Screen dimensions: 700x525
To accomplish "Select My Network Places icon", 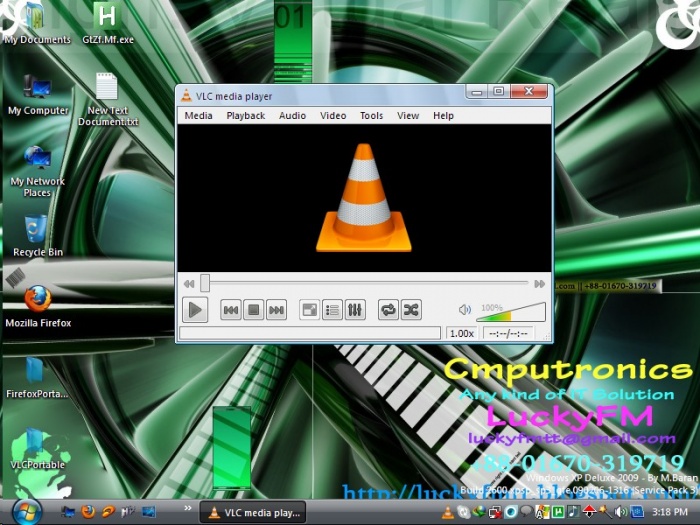I will (x=38, y=172).
